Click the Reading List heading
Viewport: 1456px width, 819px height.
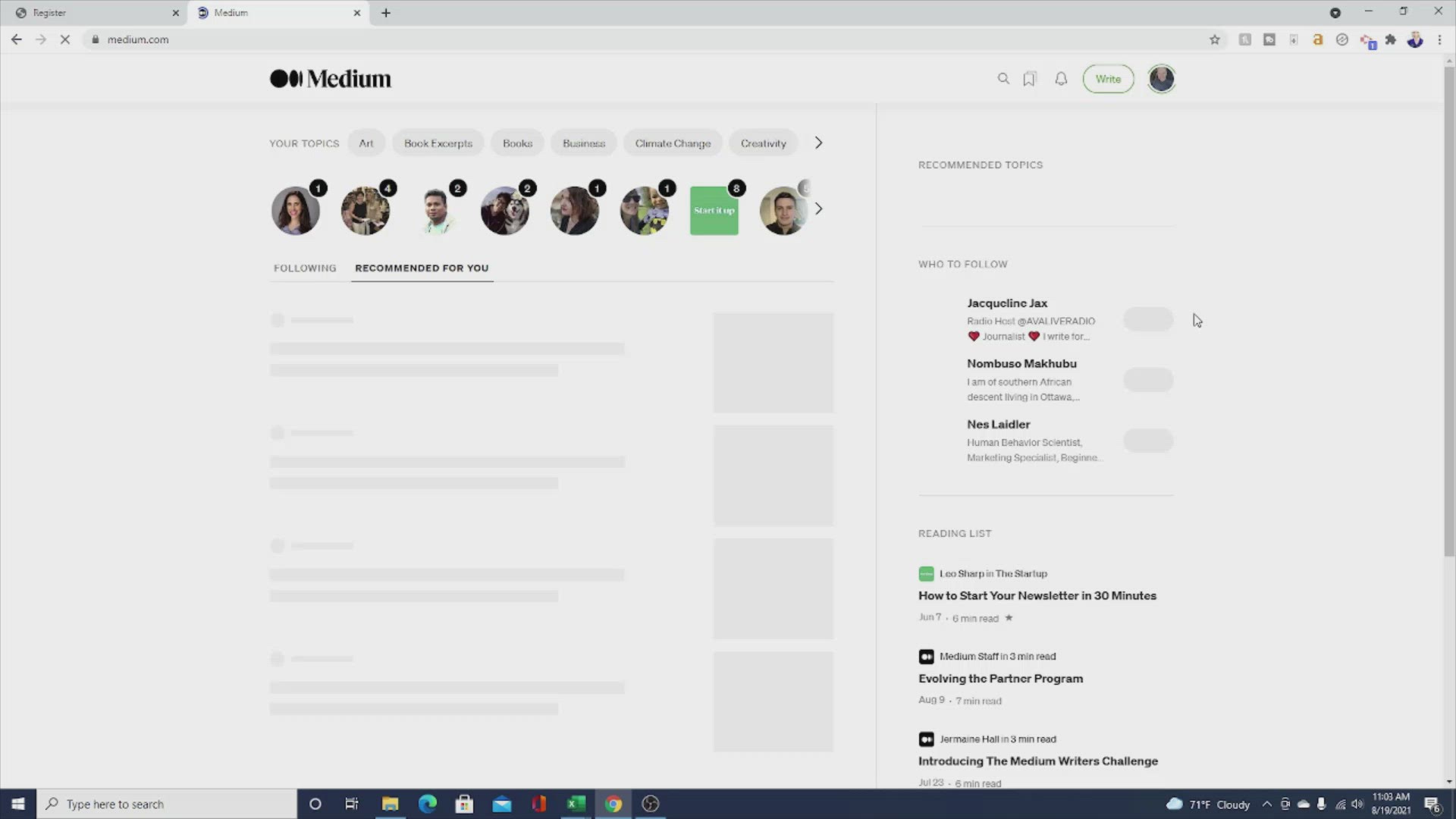pyautogui.click(x=955, y=534)
